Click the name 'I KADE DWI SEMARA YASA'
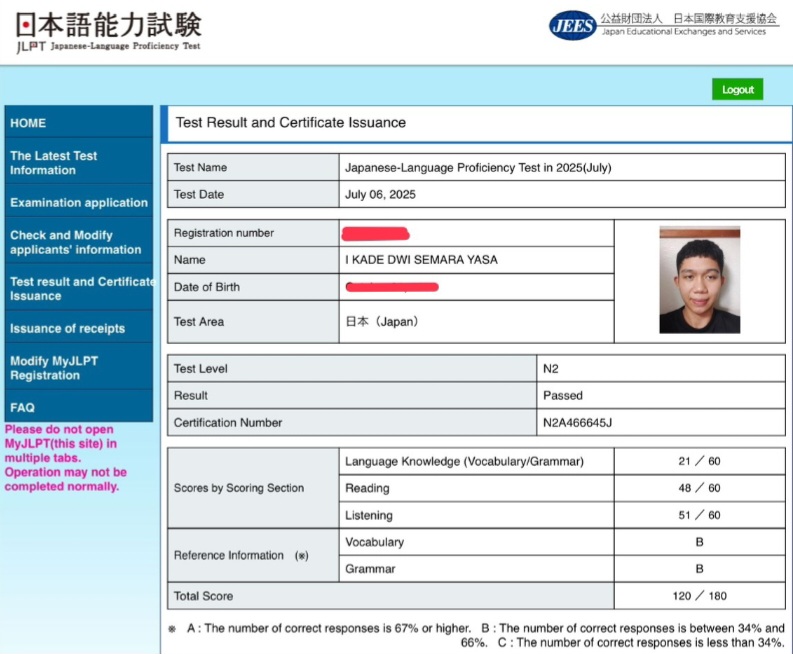This screenshot has height=654, width=793. [421, 260]
